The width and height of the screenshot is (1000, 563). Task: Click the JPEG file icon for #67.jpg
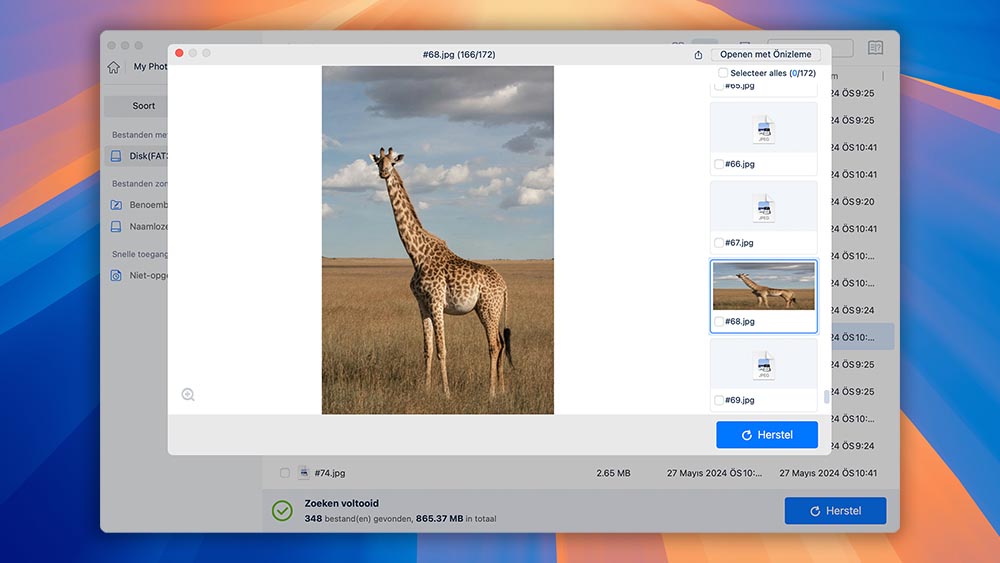pos(763,208)
